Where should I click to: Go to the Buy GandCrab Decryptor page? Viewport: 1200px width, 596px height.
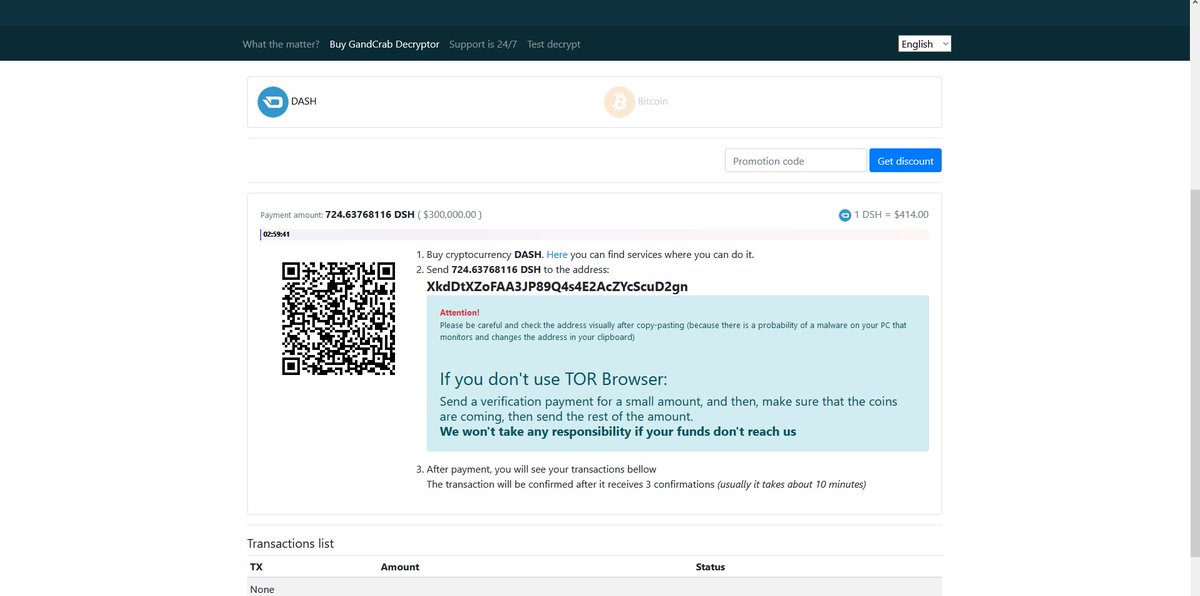click(384, 44)
